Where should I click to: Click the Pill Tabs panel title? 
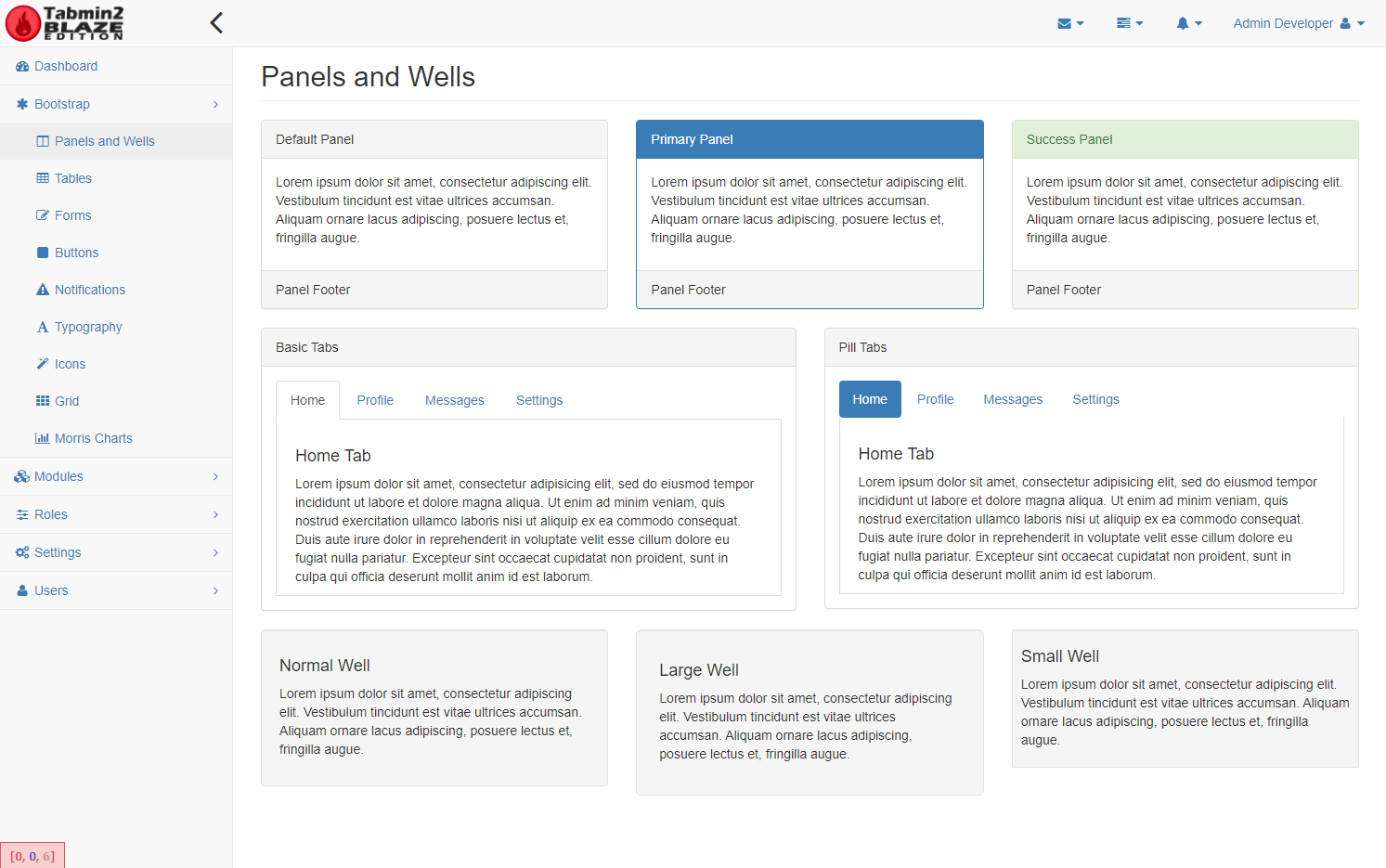tap(862, 347)
